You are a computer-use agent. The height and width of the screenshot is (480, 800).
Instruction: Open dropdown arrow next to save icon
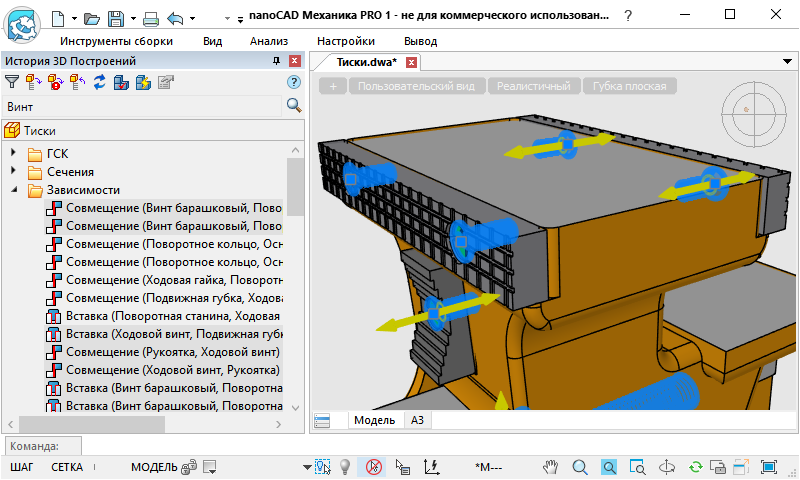tap(133, 18)
